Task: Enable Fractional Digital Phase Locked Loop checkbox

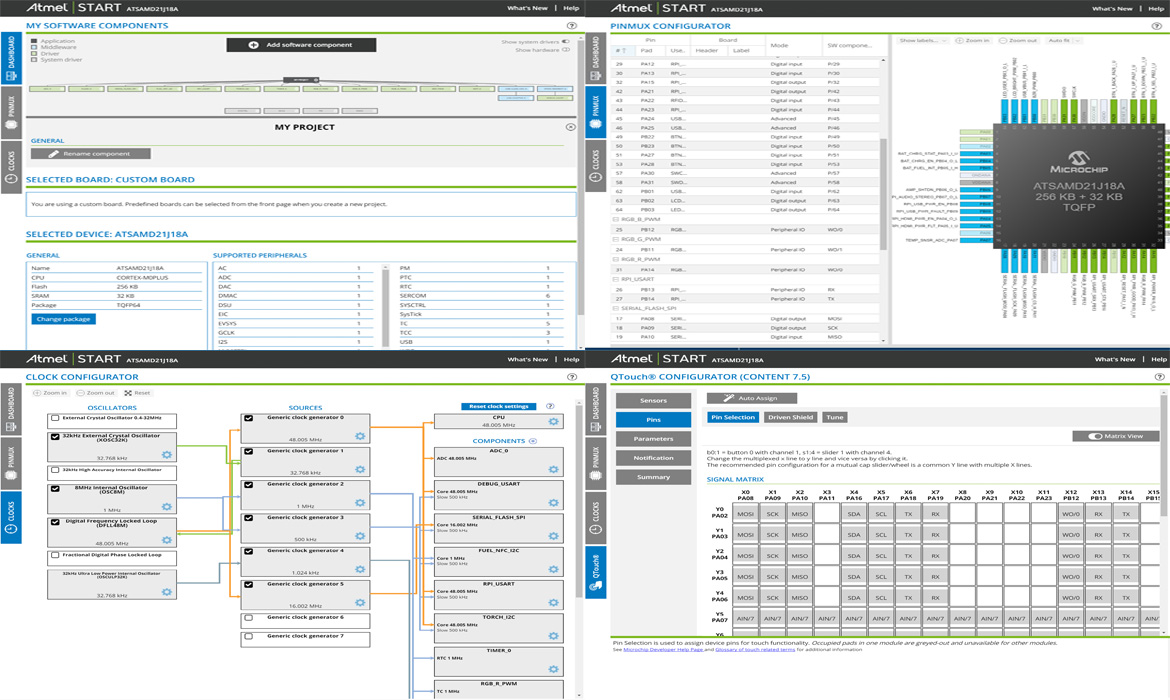Action: pos(55,555)
